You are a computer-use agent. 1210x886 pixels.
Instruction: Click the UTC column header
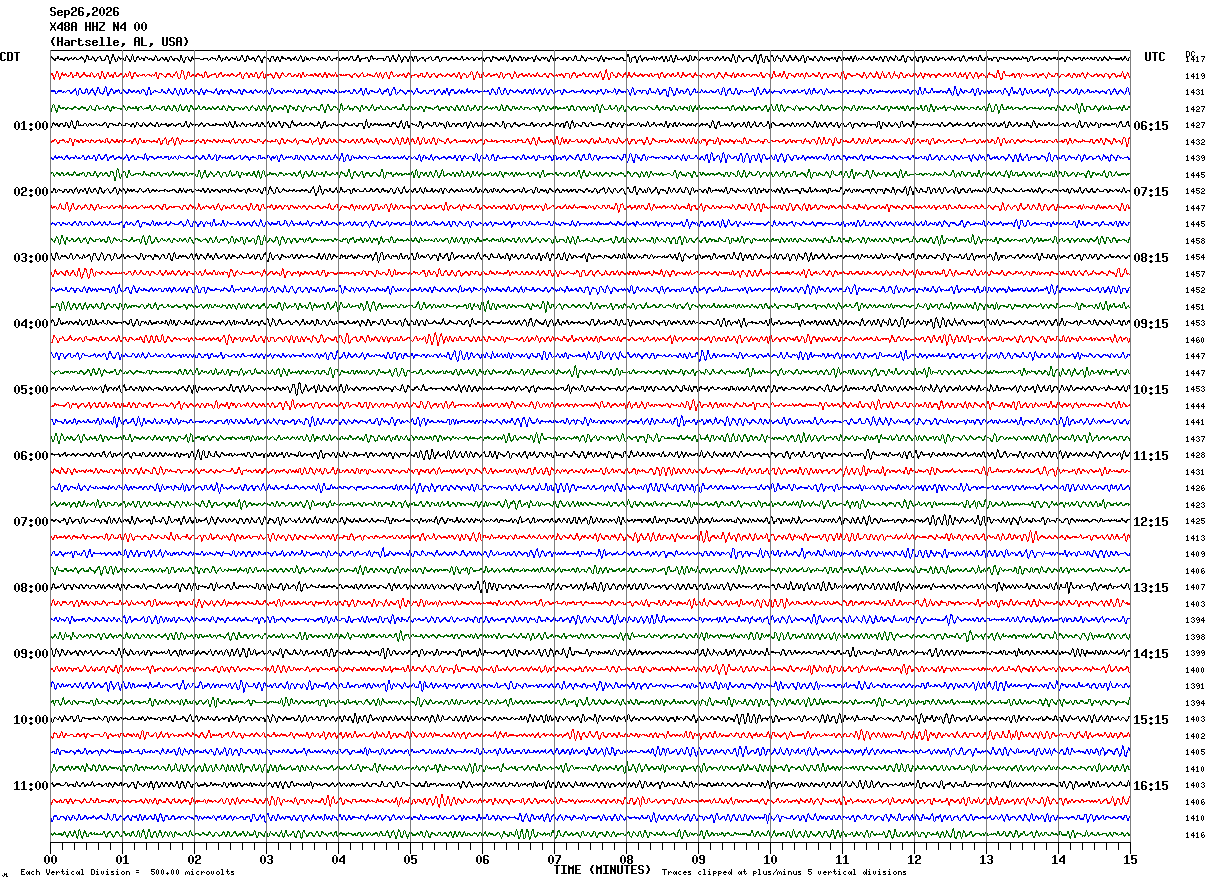point(1155,57)
